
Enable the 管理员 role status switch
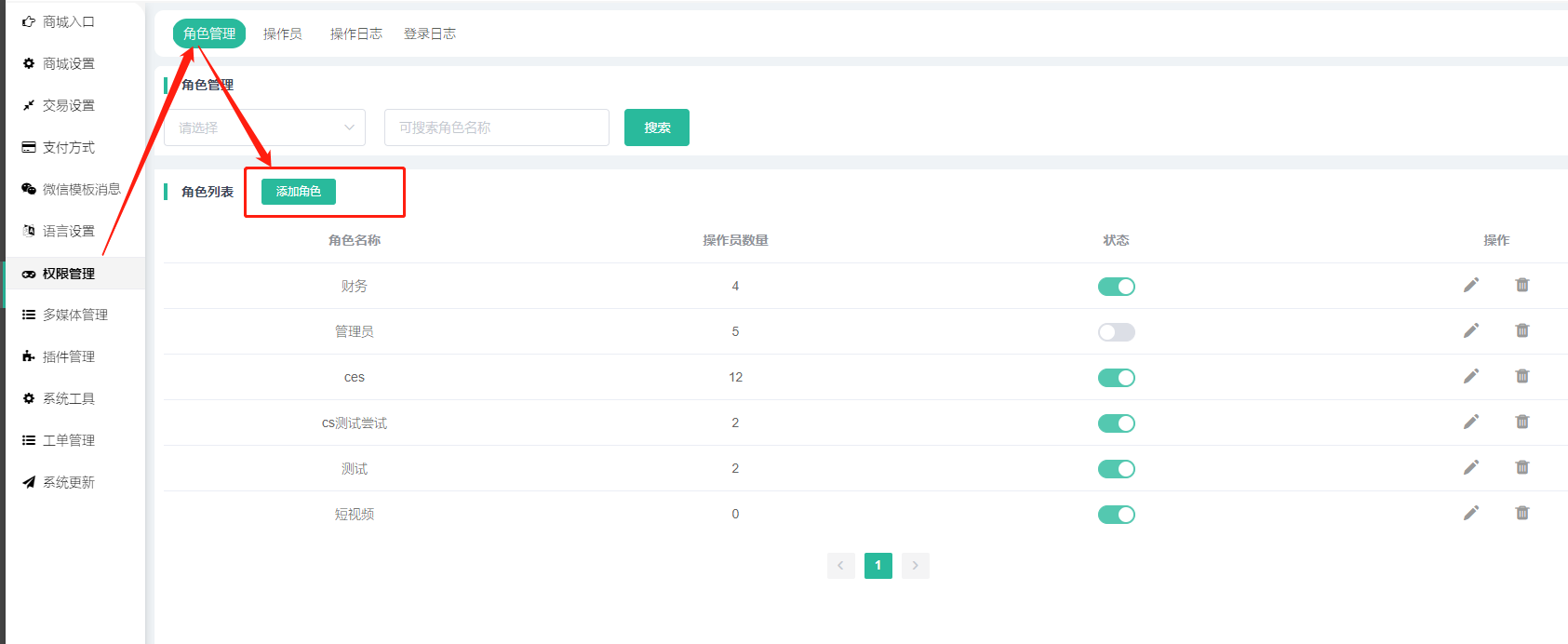pos(1116,332)
